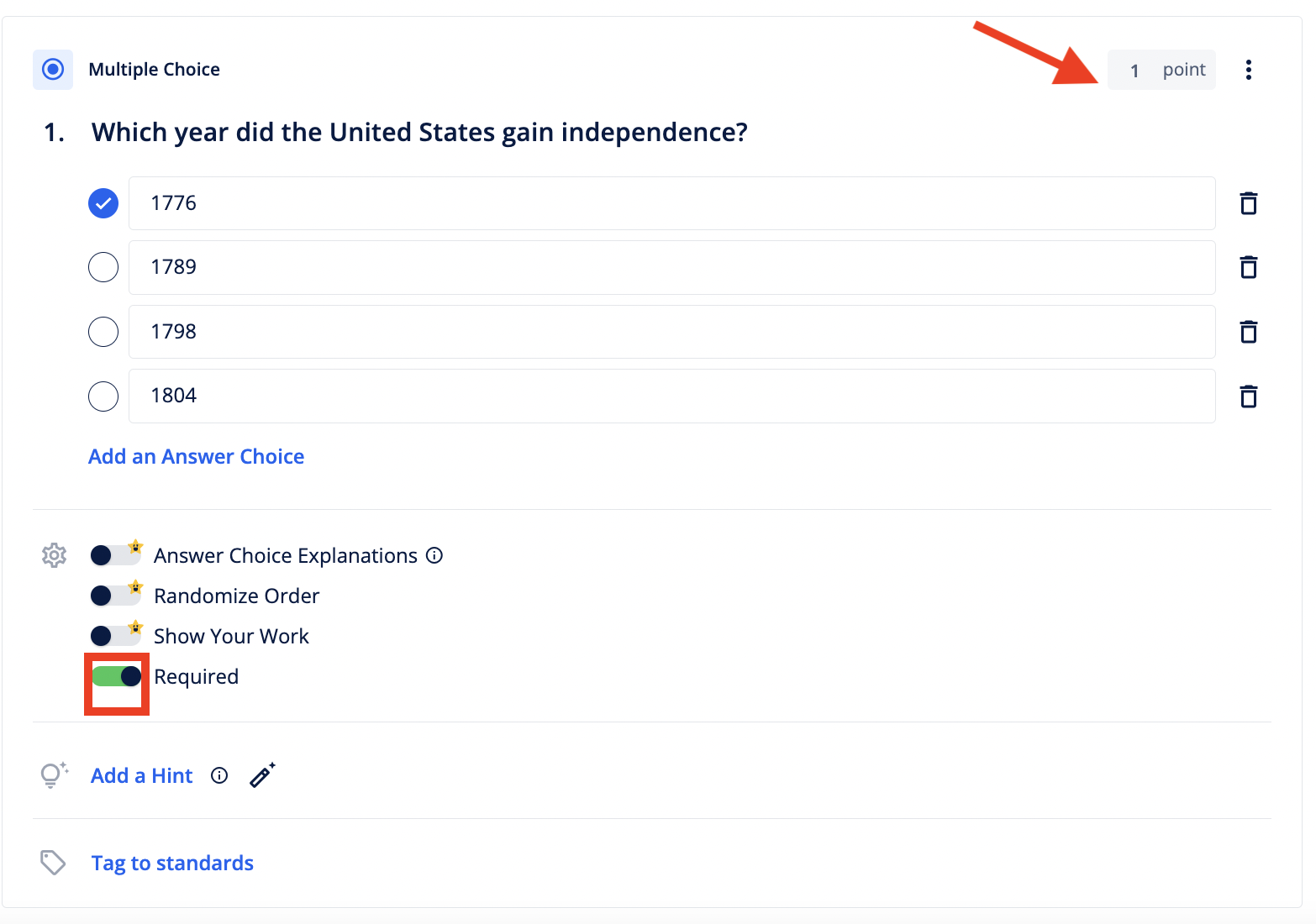Click the info icon for Answer Choice Explanations

tap(434, 555)
